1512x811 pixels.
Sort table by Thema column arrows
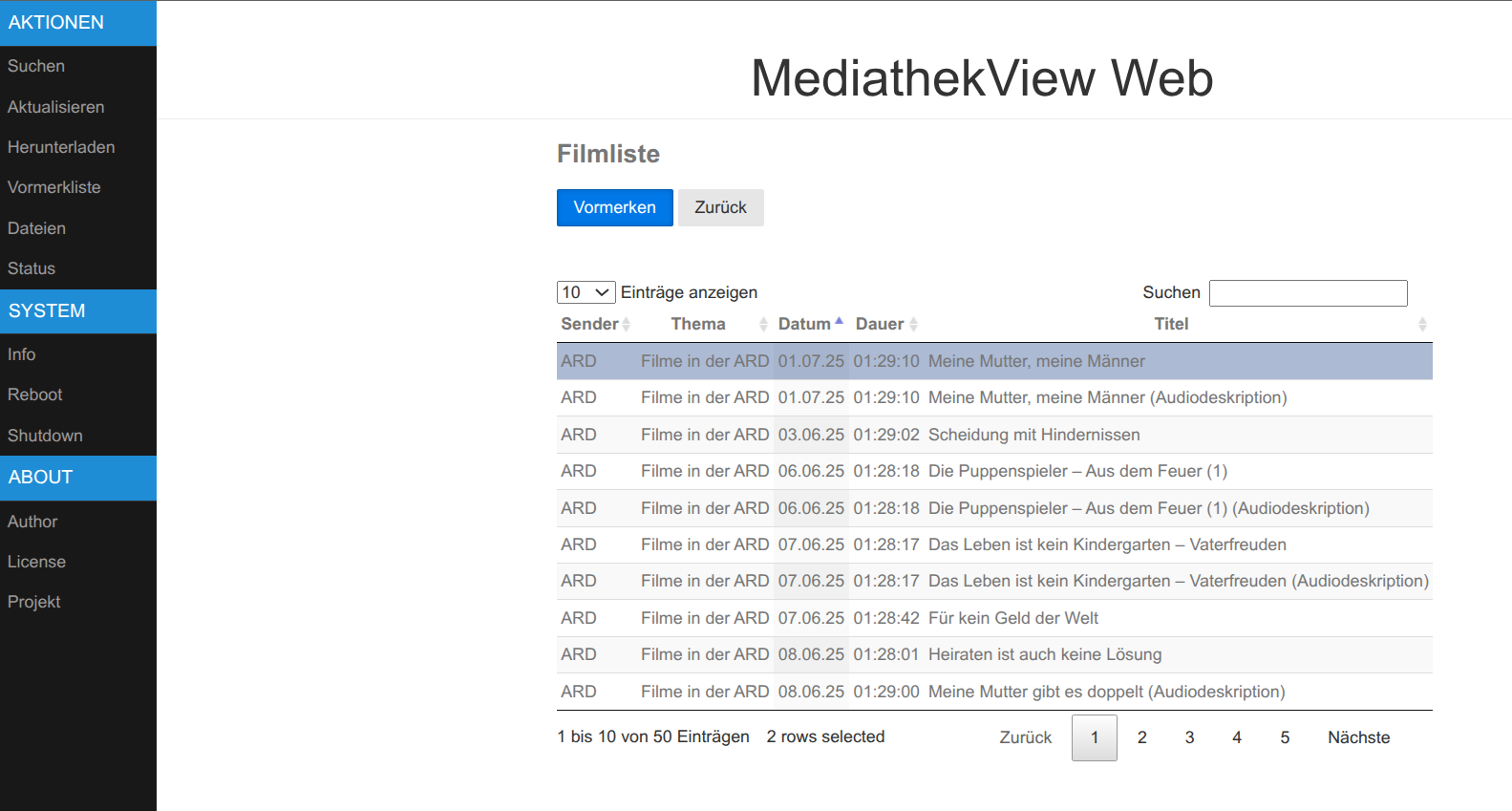[x=763, y=325]
